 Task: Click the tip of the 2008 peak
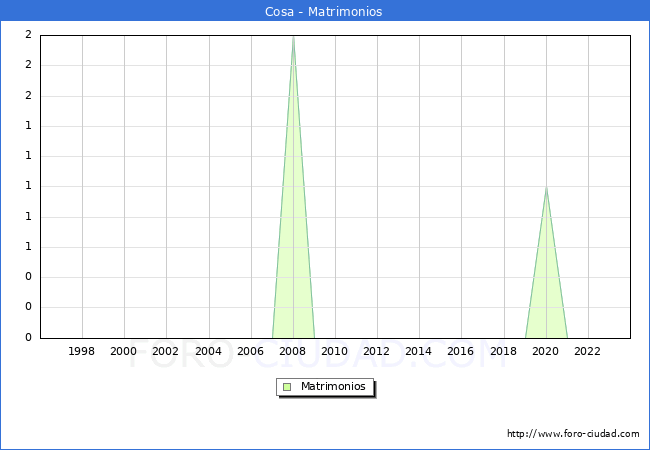coord(293,37)
